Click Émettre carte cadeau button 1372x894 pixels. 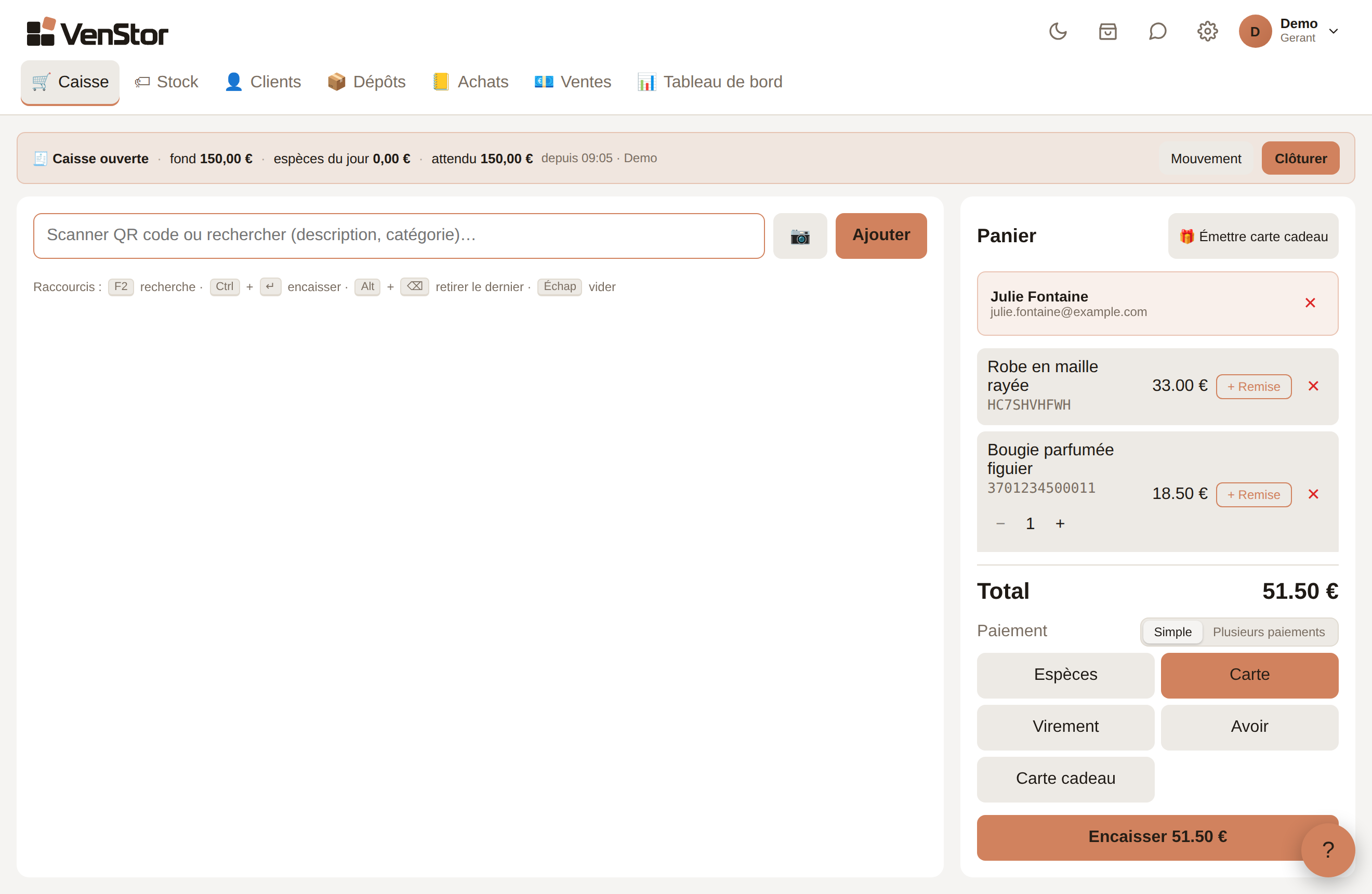(1253, 236)
